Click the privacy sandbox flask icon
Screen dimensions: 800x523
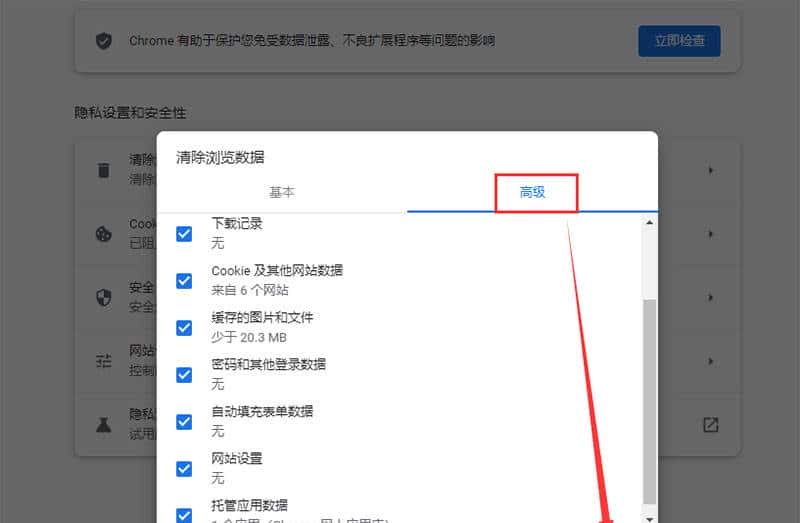pos(104,425)
